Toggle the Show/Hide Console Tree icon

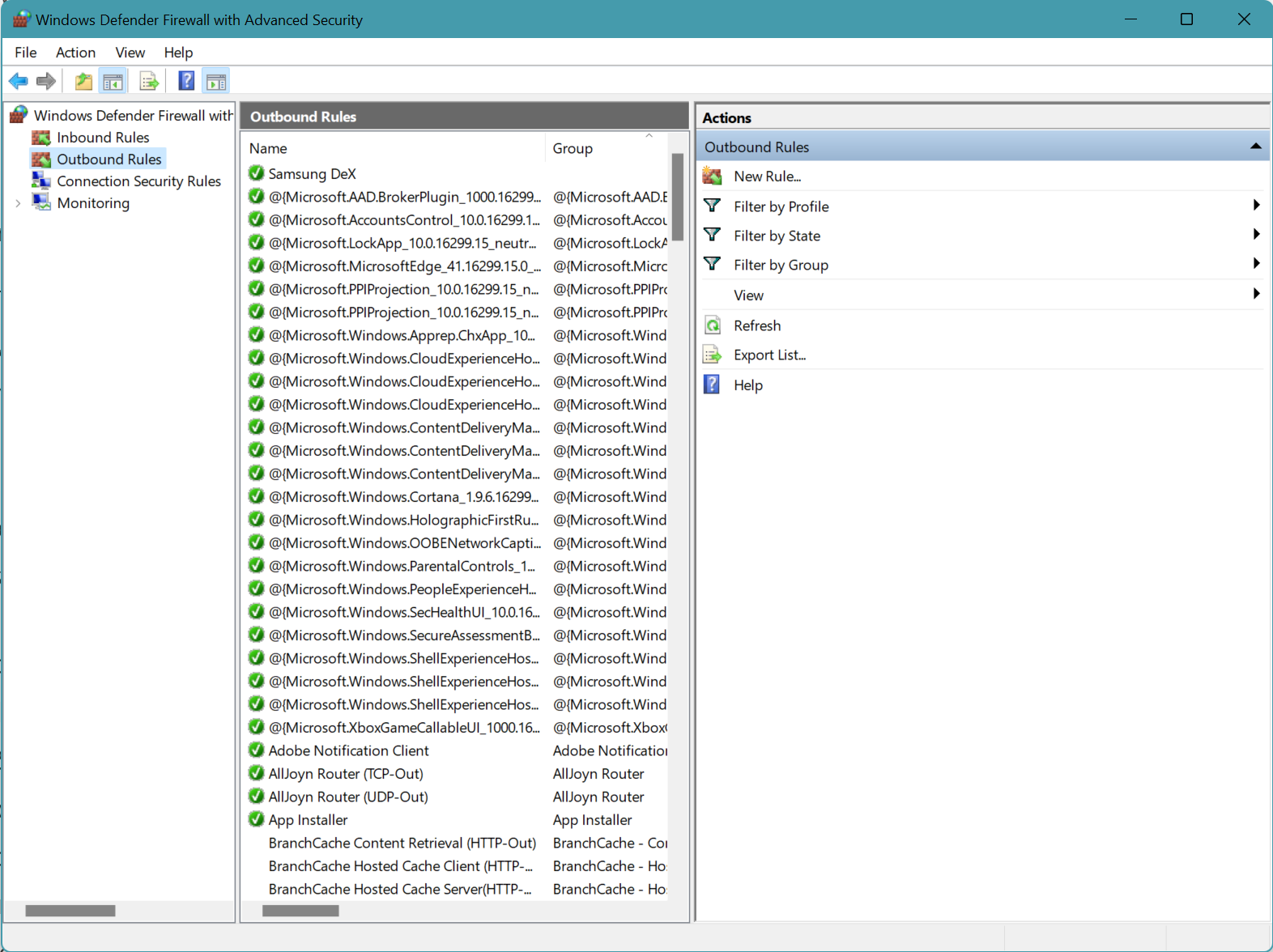pos(113,81)
